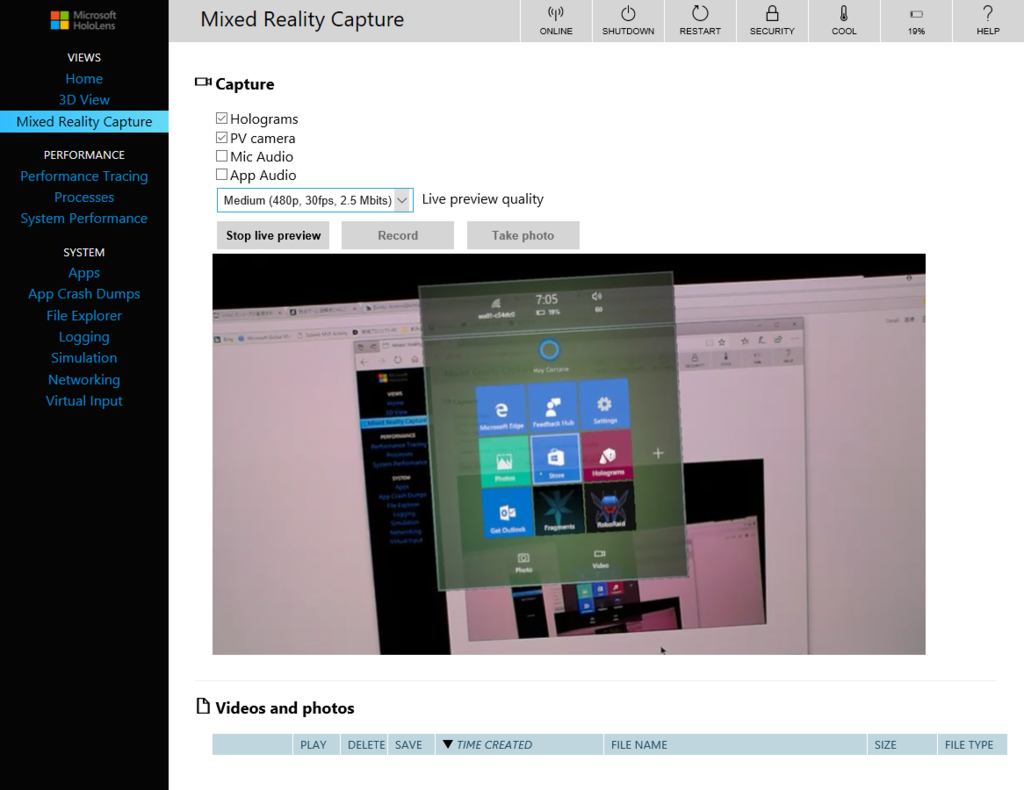Image resolution: width=1024 pixels, height=790 pixels.
Task: Check the Mic Audio option
Action: [x=221, y=156]
